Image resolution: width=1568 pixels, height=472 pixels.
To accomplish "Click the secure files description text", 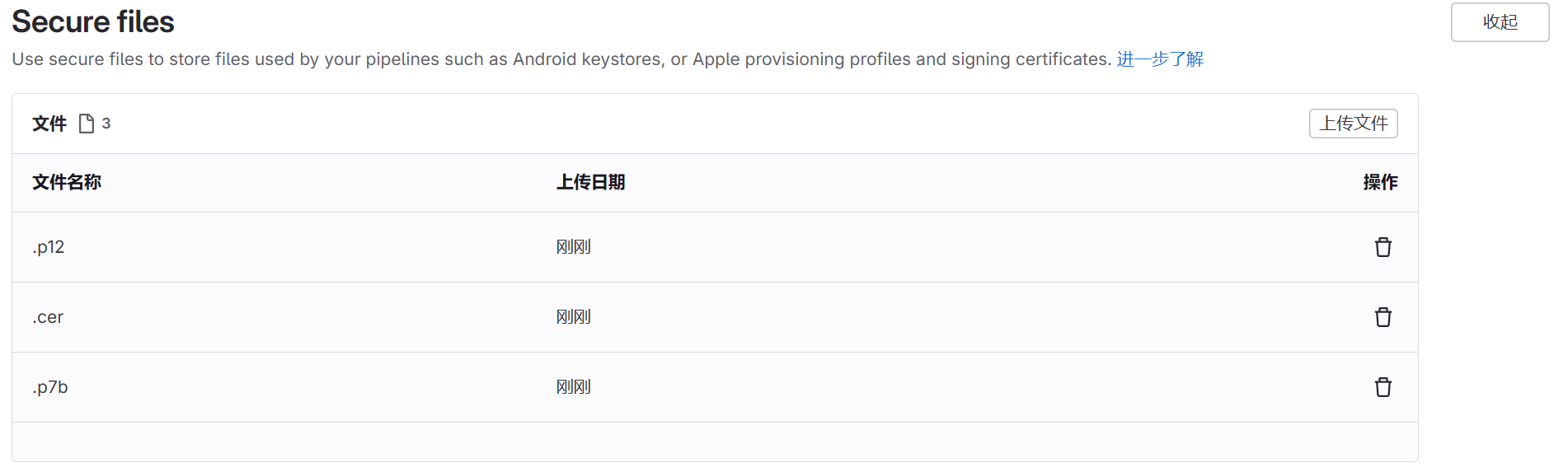I will 561,59.
